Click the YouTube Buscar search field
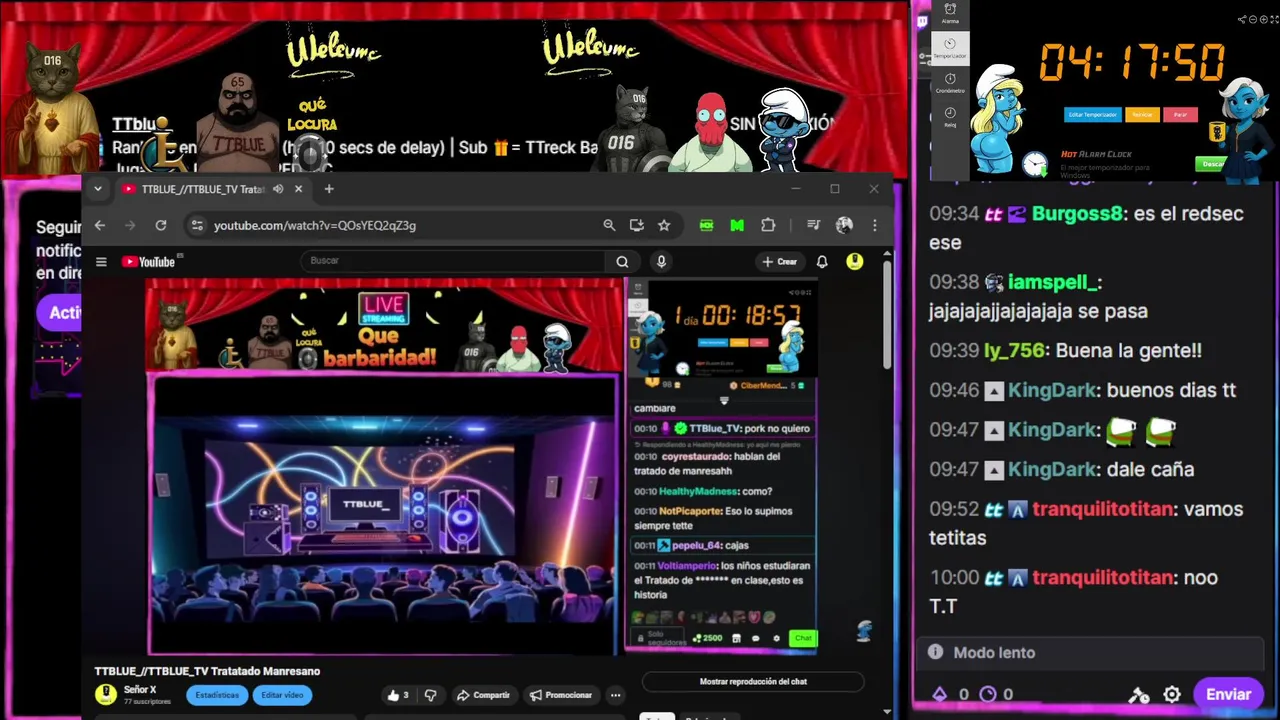1280x720 pixels. (x=452, y=261)
